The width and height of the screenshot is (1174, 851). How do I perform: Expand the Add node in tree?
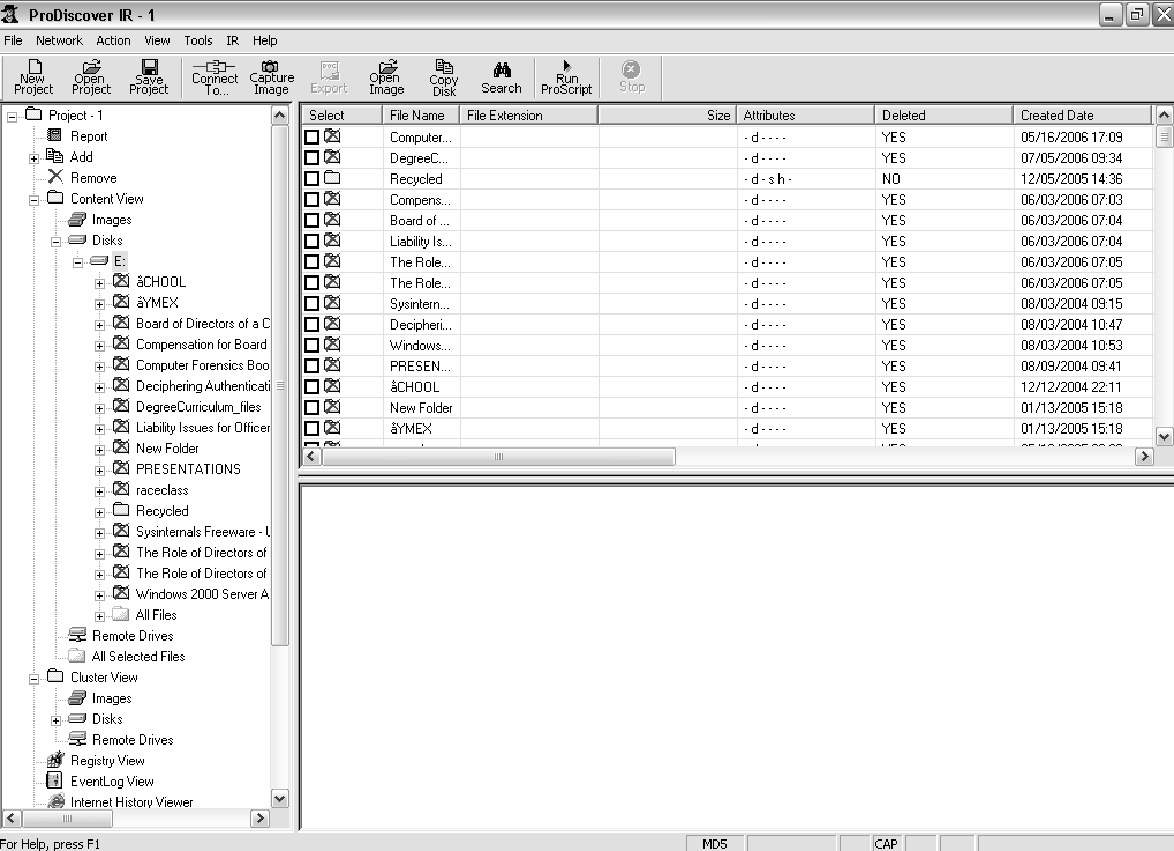[x=34, y=158]
